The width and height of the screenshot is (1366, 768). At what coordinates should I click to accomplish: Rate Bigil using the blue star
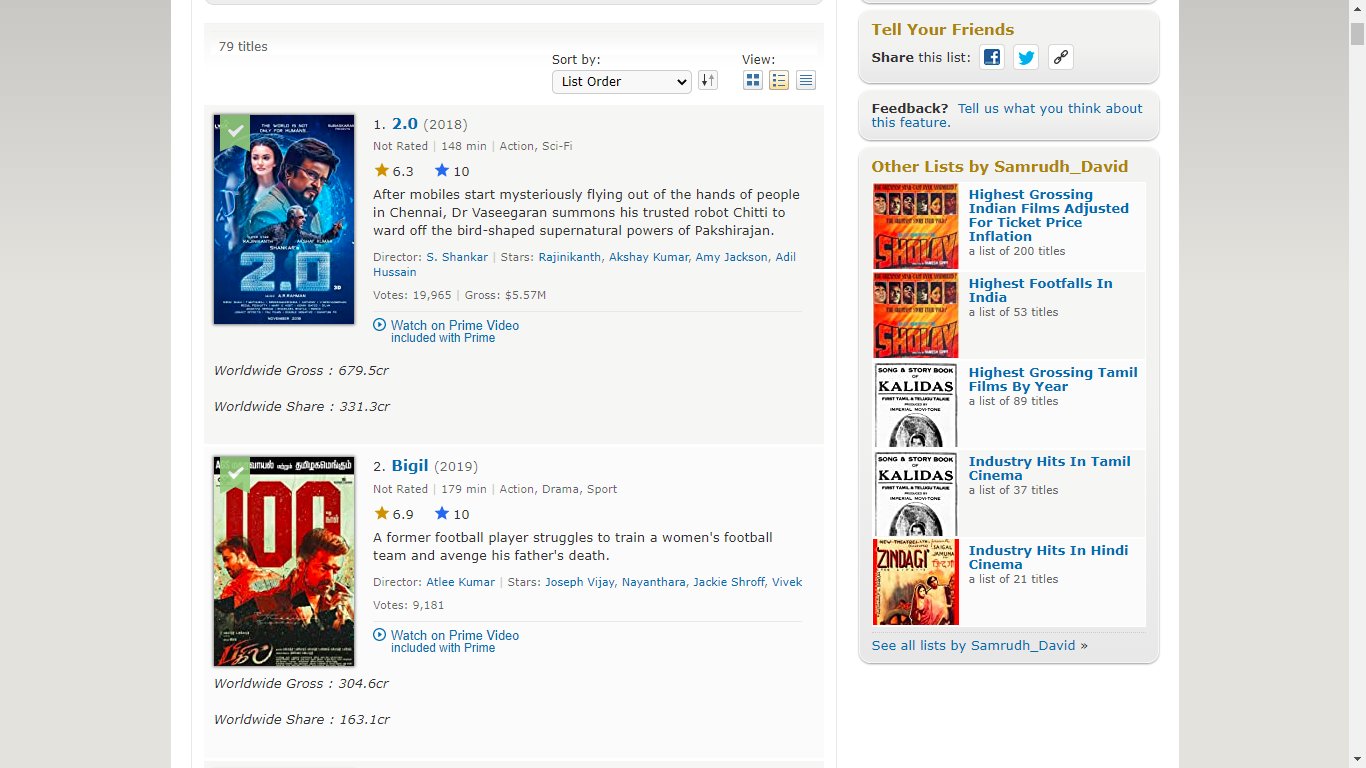442,514
